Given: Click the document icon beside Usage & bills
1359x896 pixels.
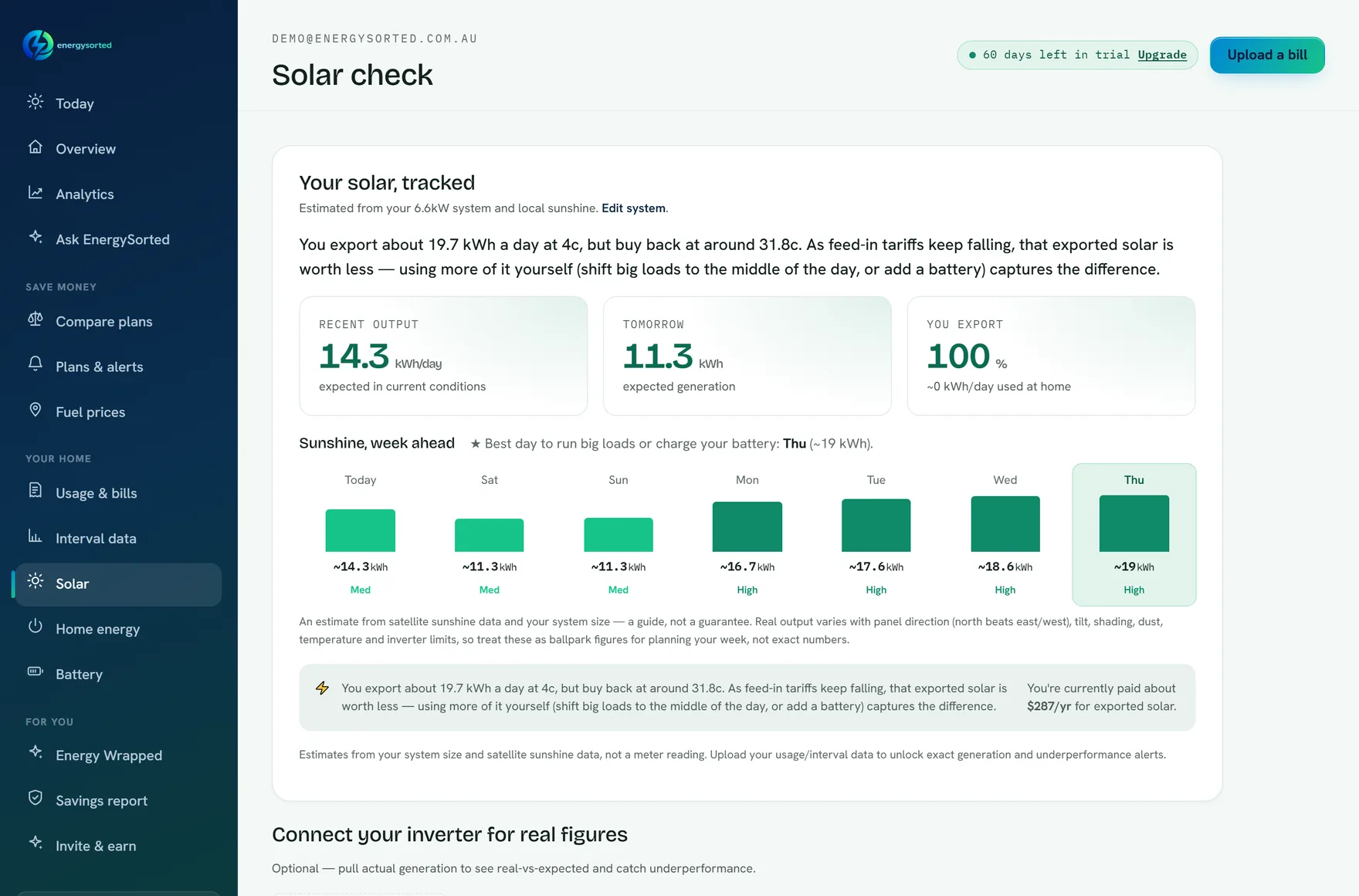Looking at the screenshot, I should click(x=36, y=490).
